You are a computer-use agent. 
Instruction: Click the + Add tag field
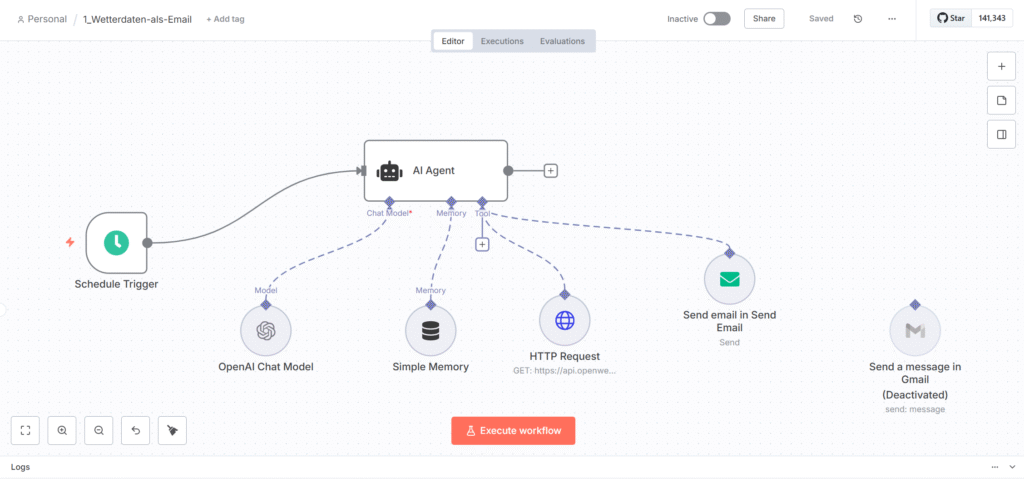click(x=224, y=19)
